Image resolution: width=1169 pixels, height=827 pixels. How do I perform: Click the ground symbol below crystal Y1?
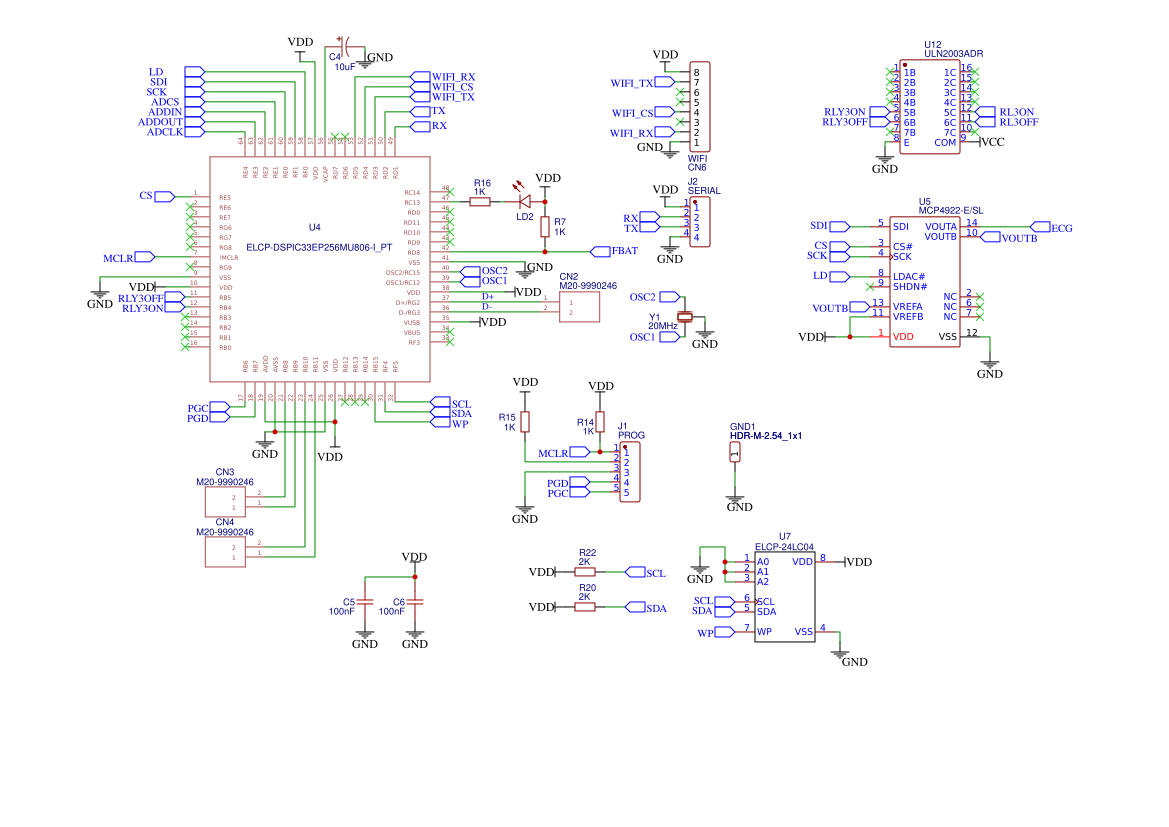click(705, 335)
